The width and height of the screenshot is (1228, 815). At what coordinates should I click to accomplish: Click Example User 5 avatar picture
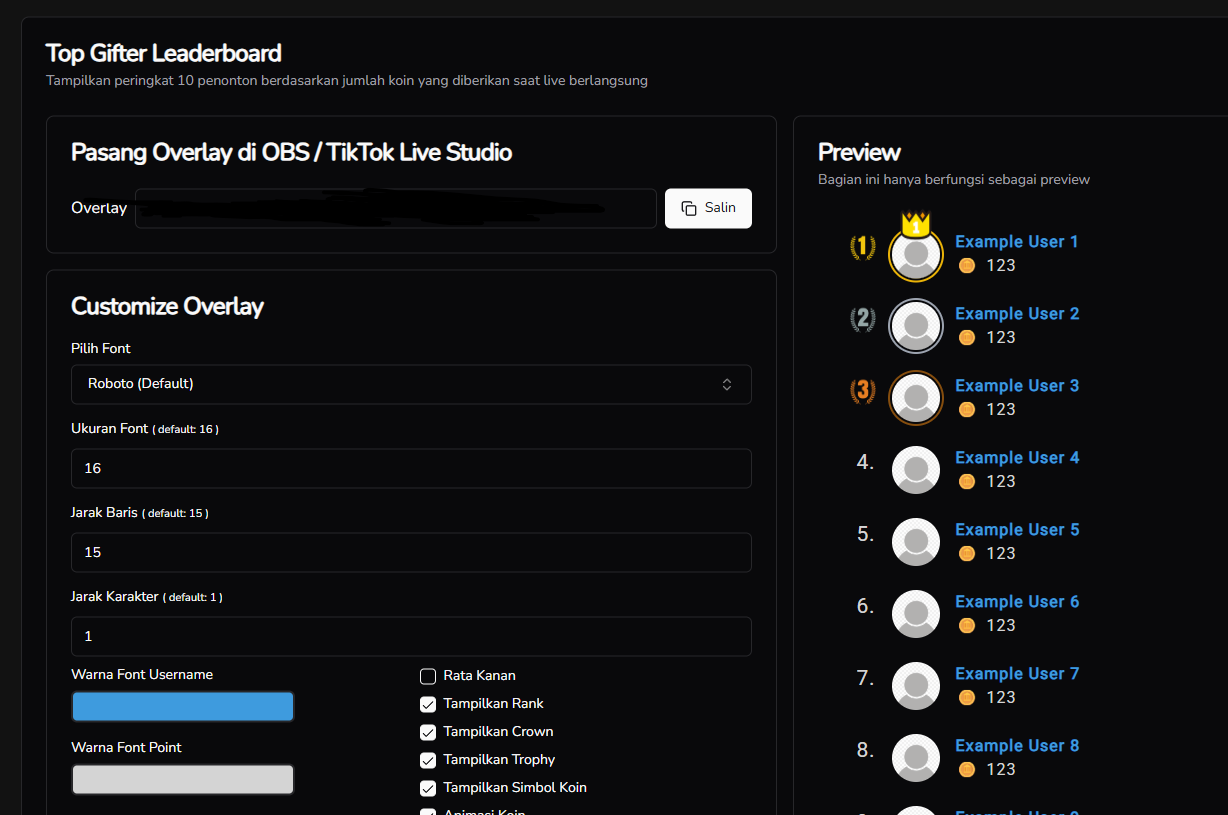[915, 542]
